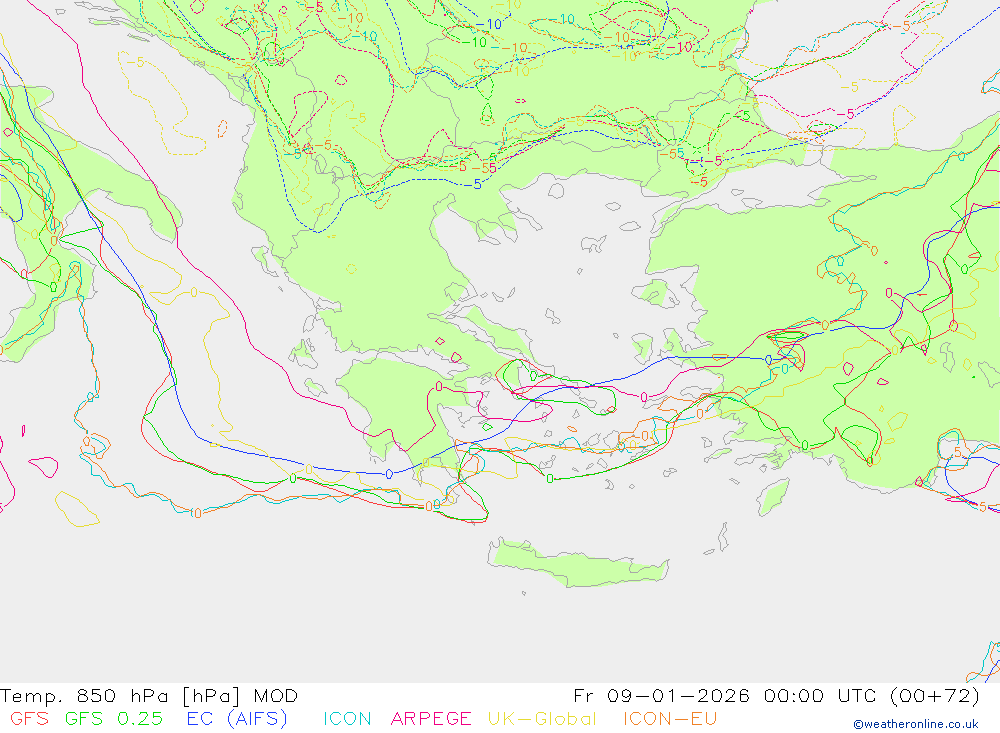The height and width of the screenshot is (733, 1000).
Task: Click the blue EC (AIFS) legend label
Action: 237,719
